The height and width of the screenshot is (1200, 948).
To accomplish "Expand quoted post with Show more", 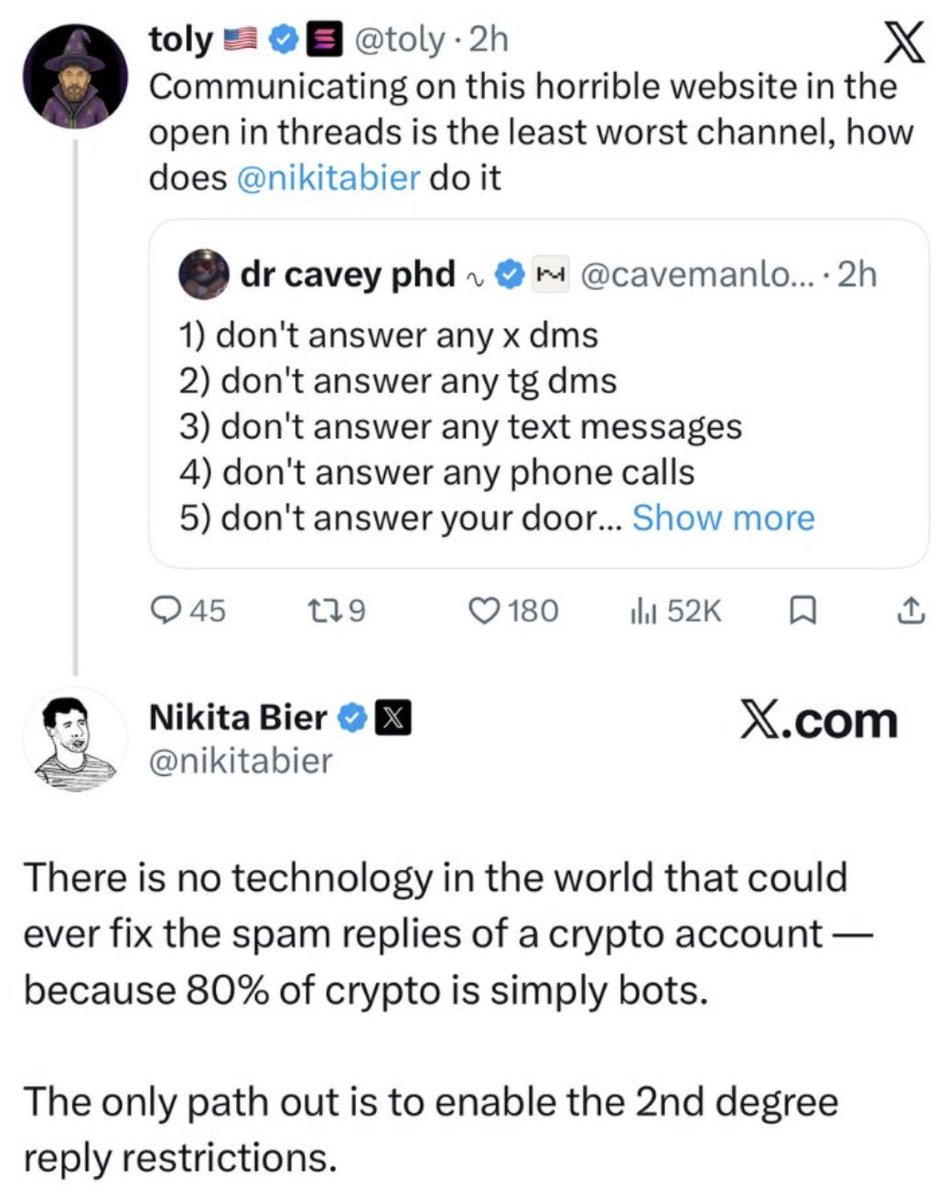I will [x=724, y=518].
